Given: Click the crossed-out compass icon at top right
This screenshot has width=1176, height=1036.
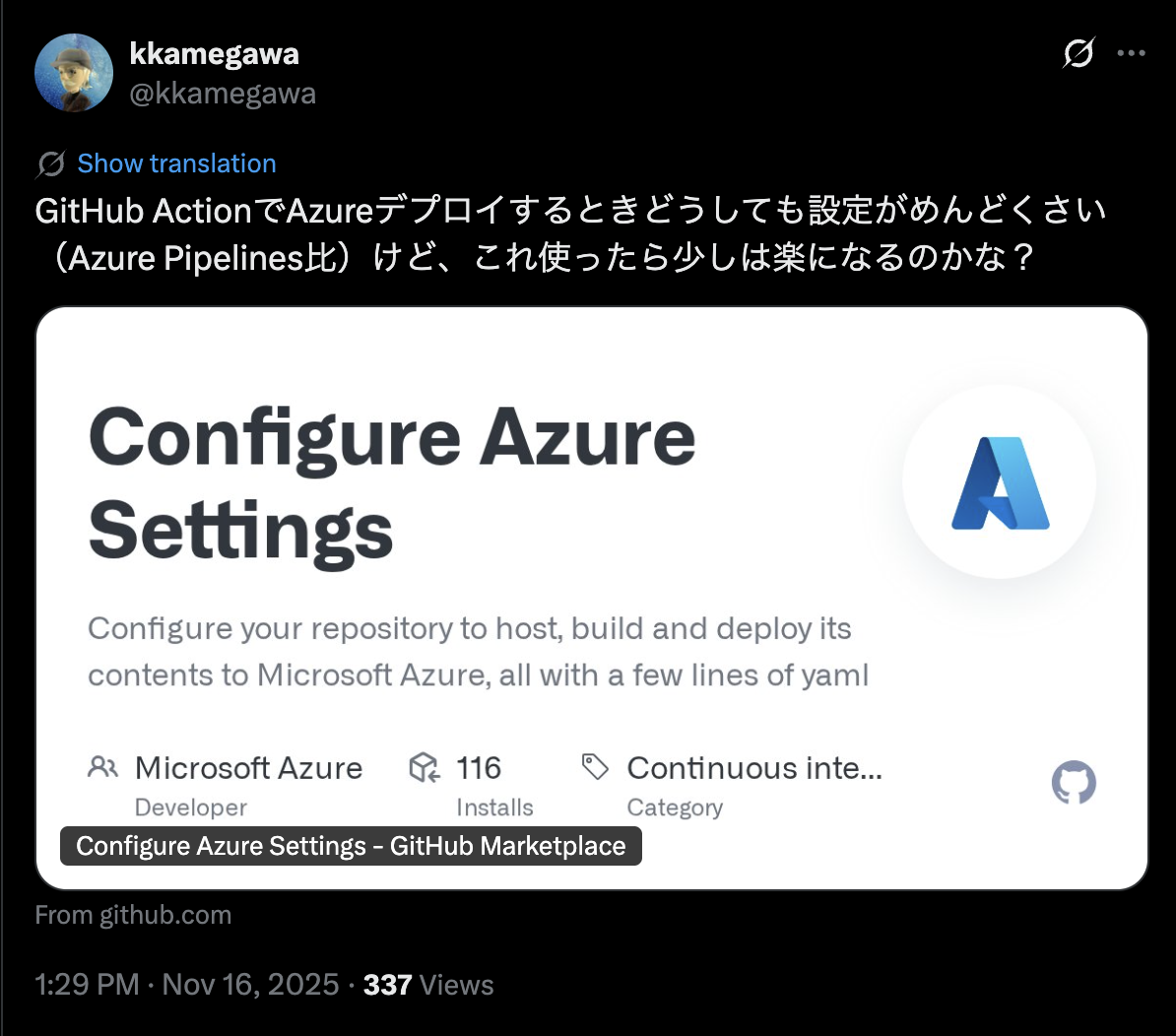Looking at the screenshot, I should (1077, 54).
